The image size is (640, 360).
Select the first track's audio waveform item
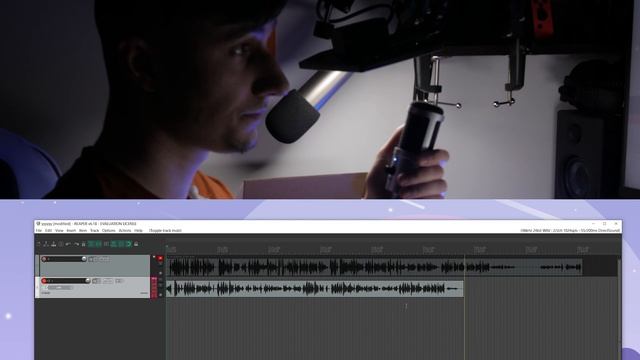(x=375, y=267)
